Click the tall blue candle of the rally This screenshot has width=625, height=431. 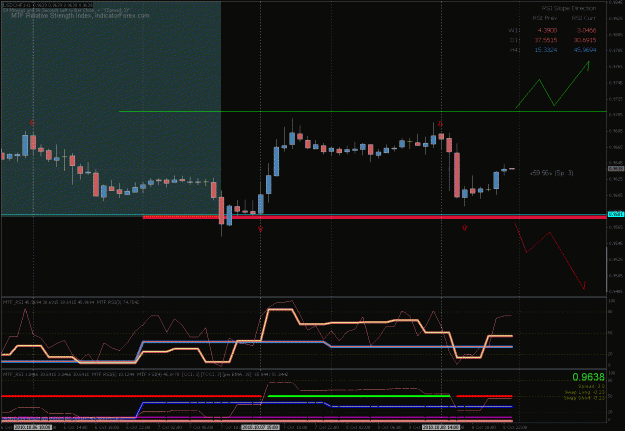click(x=276, y=161)
